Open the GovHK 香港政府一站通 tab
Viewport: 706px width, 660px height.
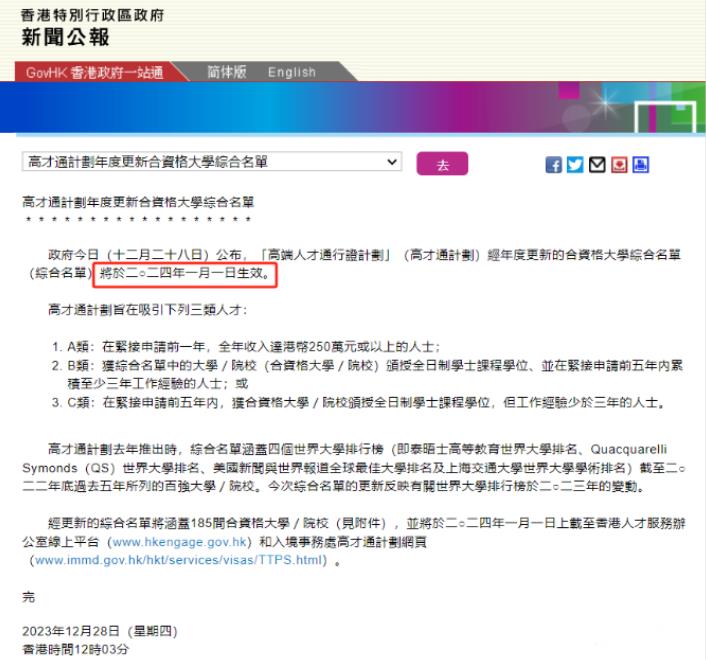point(95,72)
